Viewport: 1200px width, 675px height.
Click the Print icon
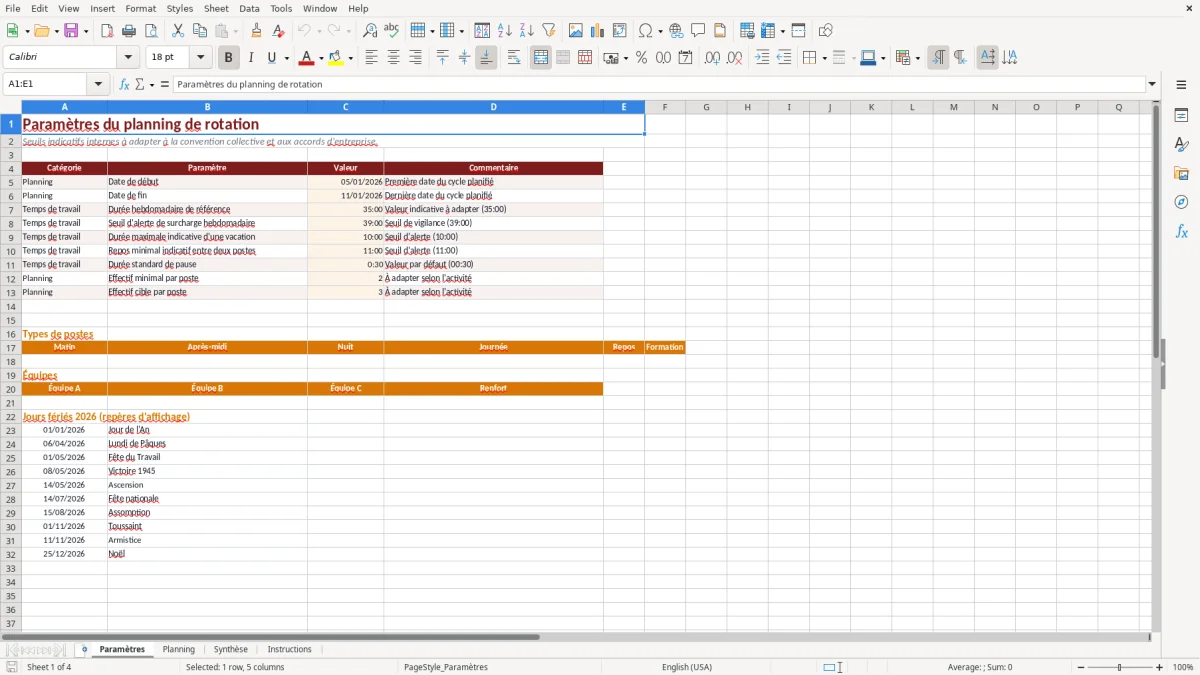pyautogui.click(x=129, y=31)
